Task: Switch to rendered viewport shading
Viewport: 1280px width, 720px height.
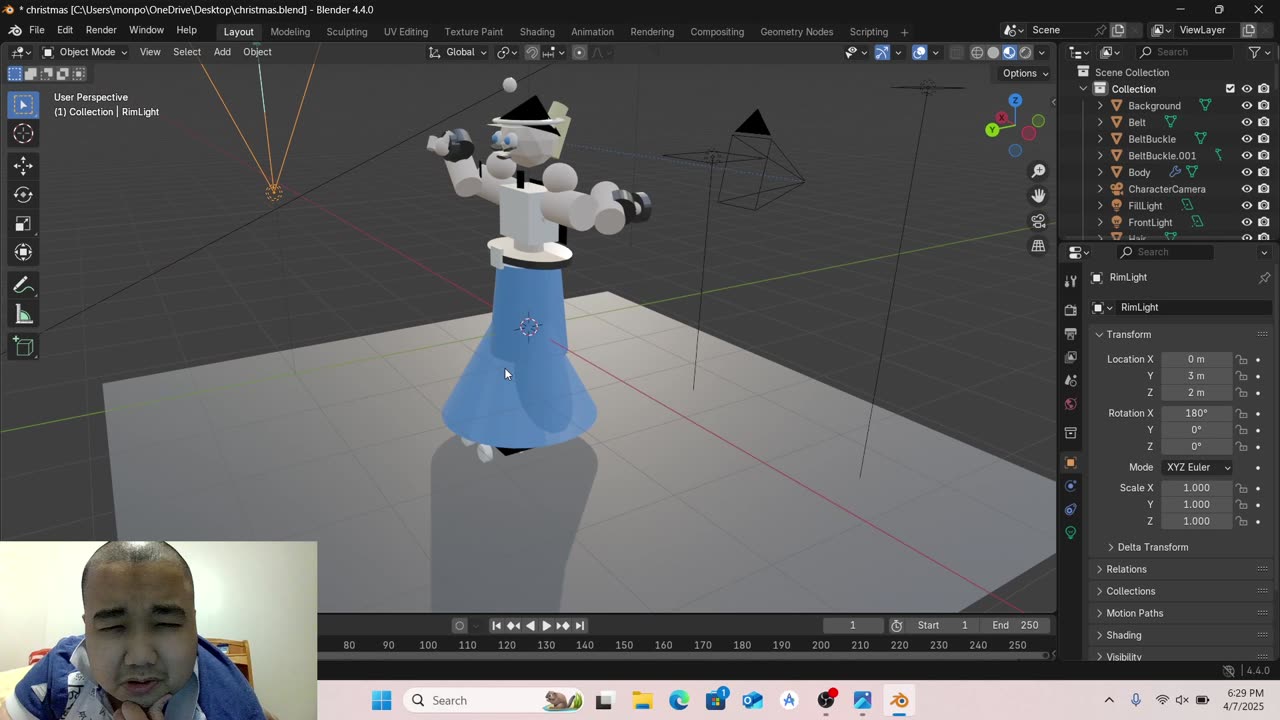Action: point(1025,53)
